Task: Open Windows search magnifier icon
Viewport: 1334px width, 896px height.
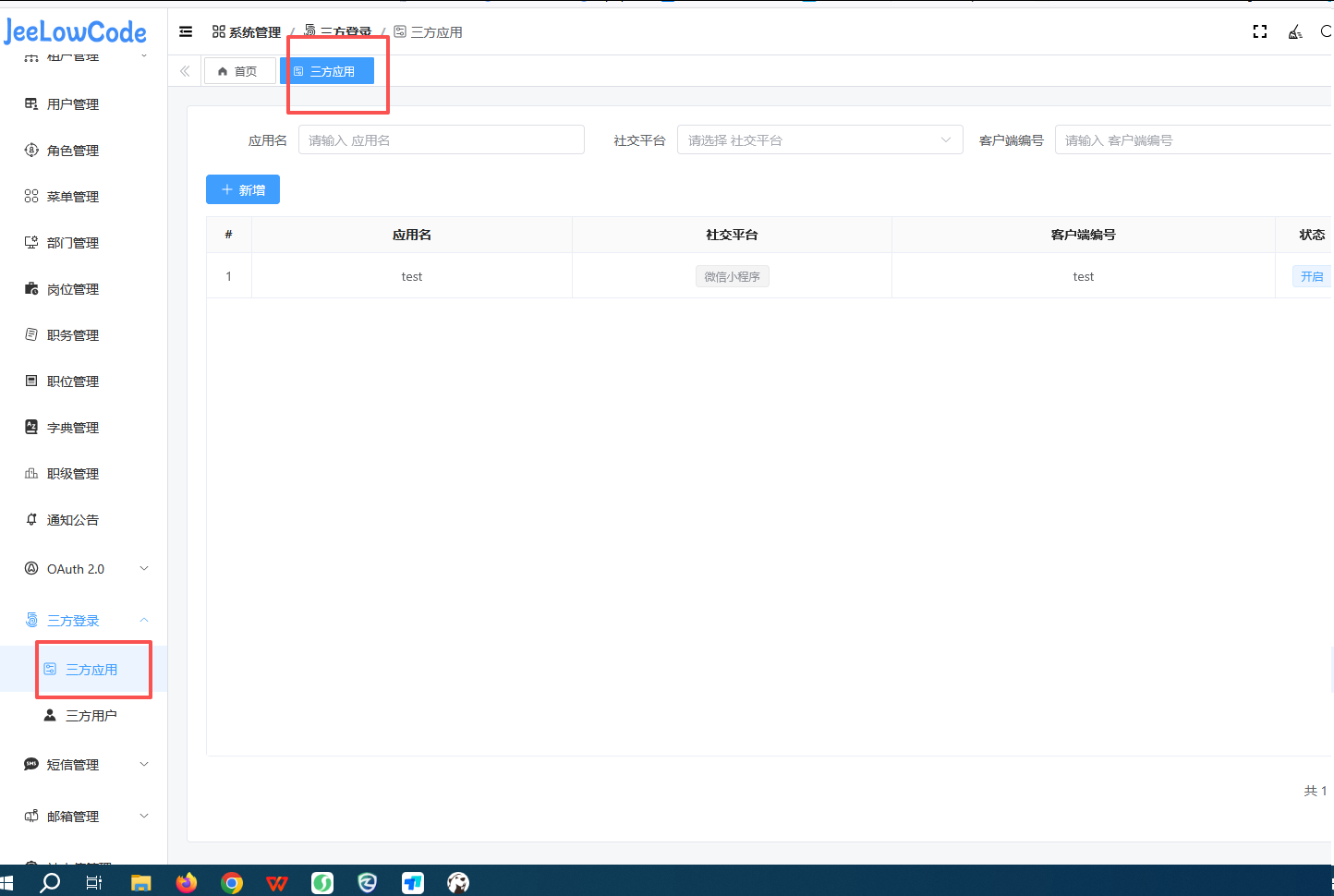Action: coord(50,882)
